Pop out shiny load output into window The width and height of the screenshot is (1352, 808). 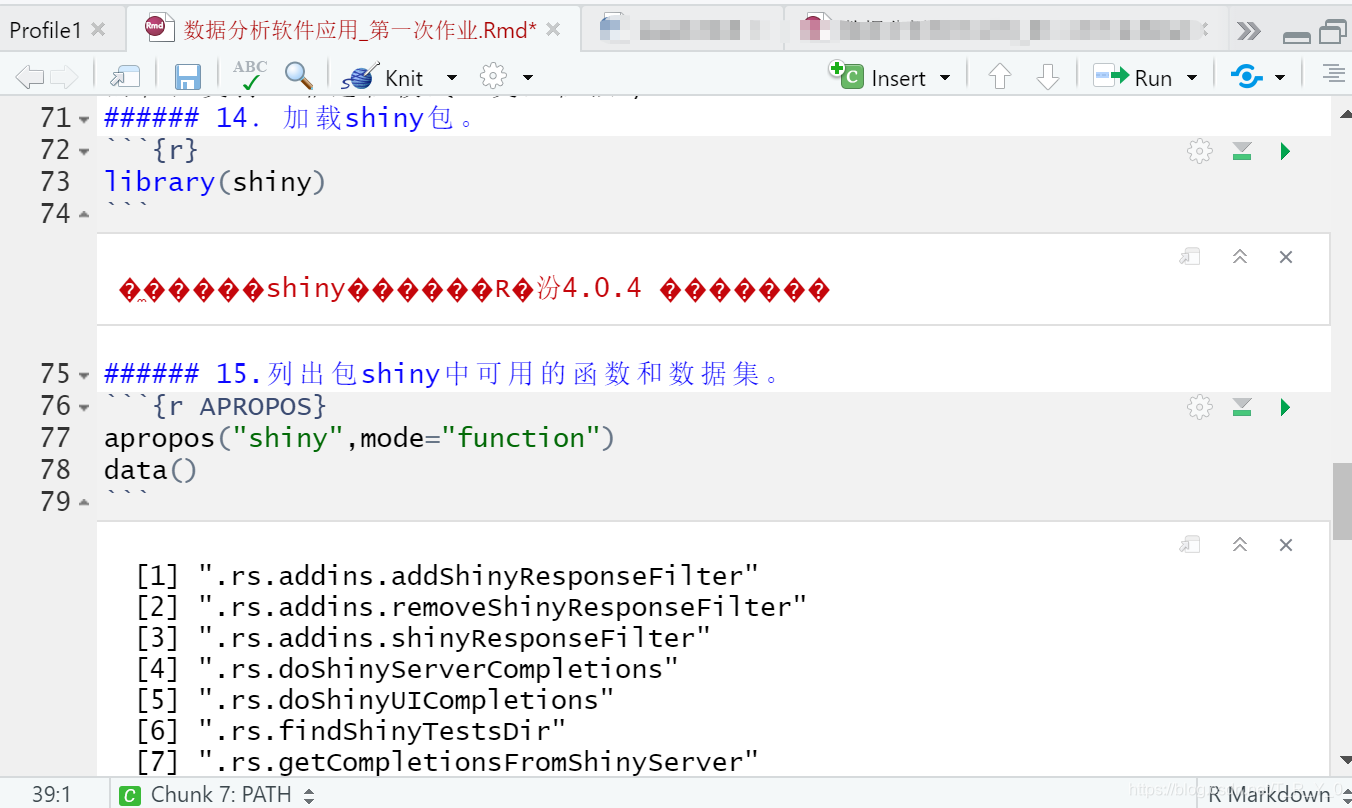pos(1189,257)
